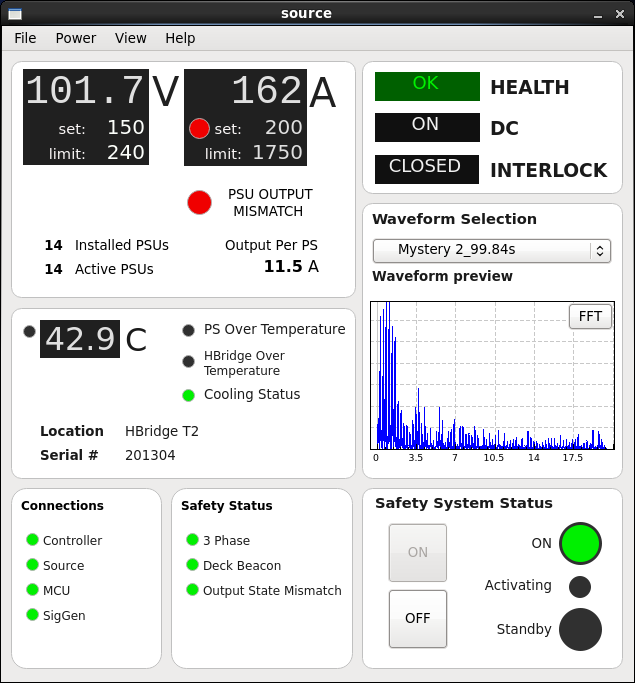Click the Waveform Selection heading

pos(454,219)
